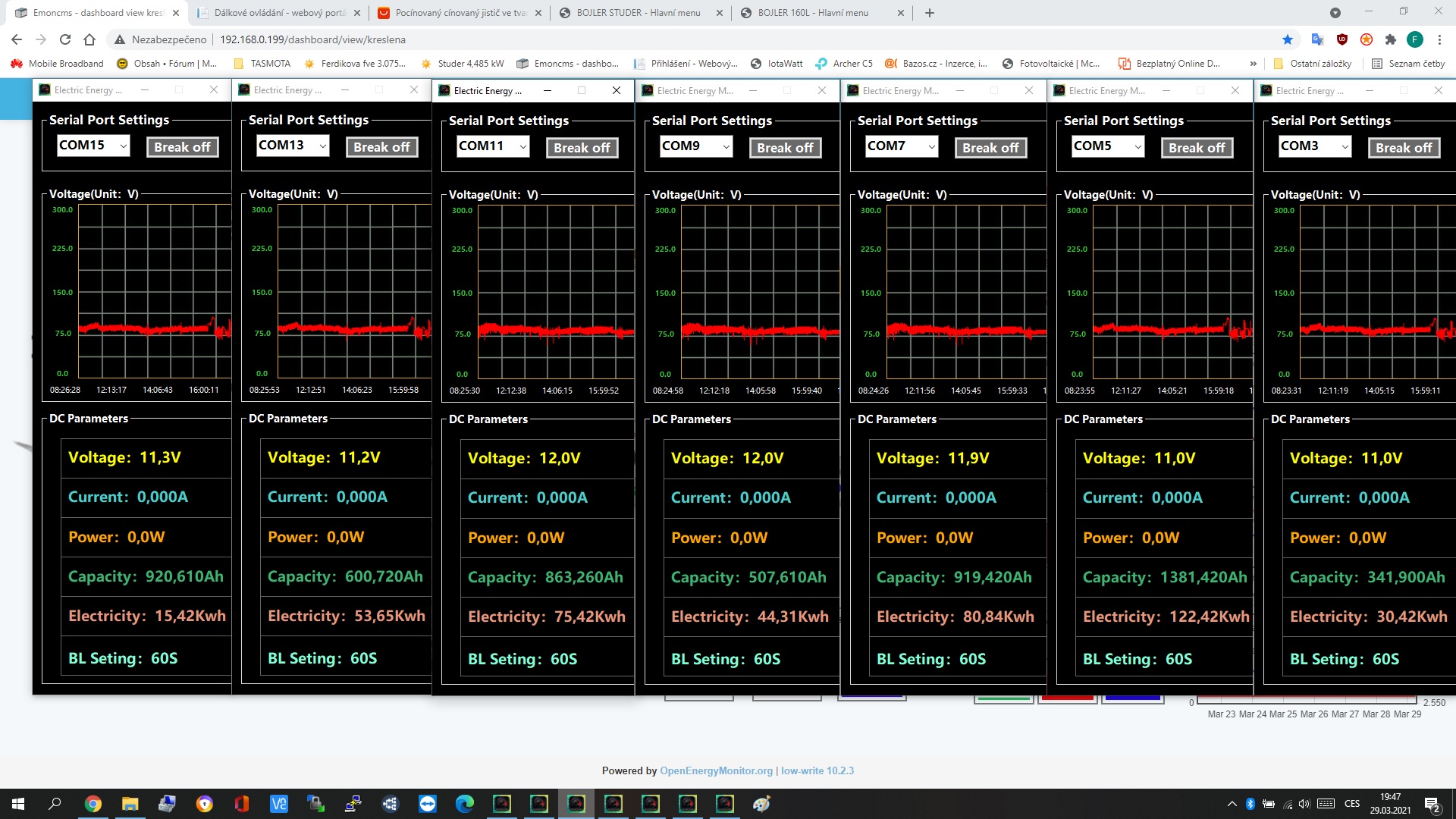
Task: Click the browser home icon
Action: tap(89, 39)
